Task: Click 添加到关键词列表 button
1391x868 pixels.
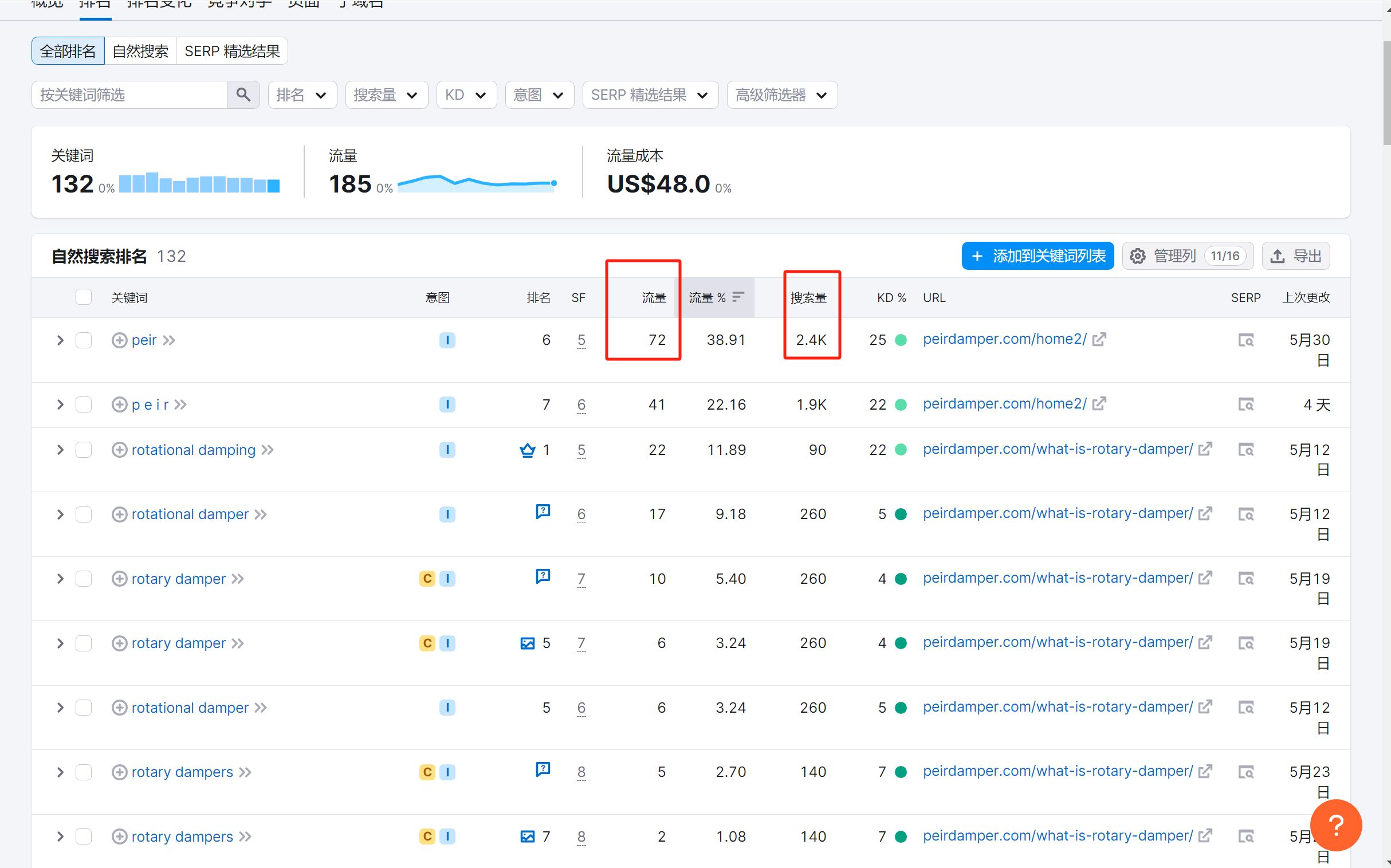Action: 1038,256
